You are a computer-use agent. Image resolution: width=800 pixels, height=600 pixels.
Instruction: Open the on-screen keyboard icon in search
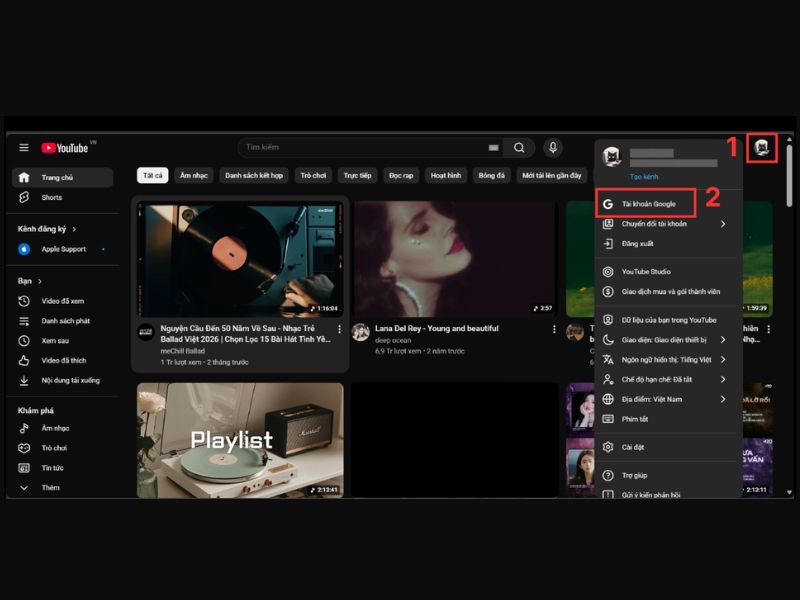click(493, 148)
